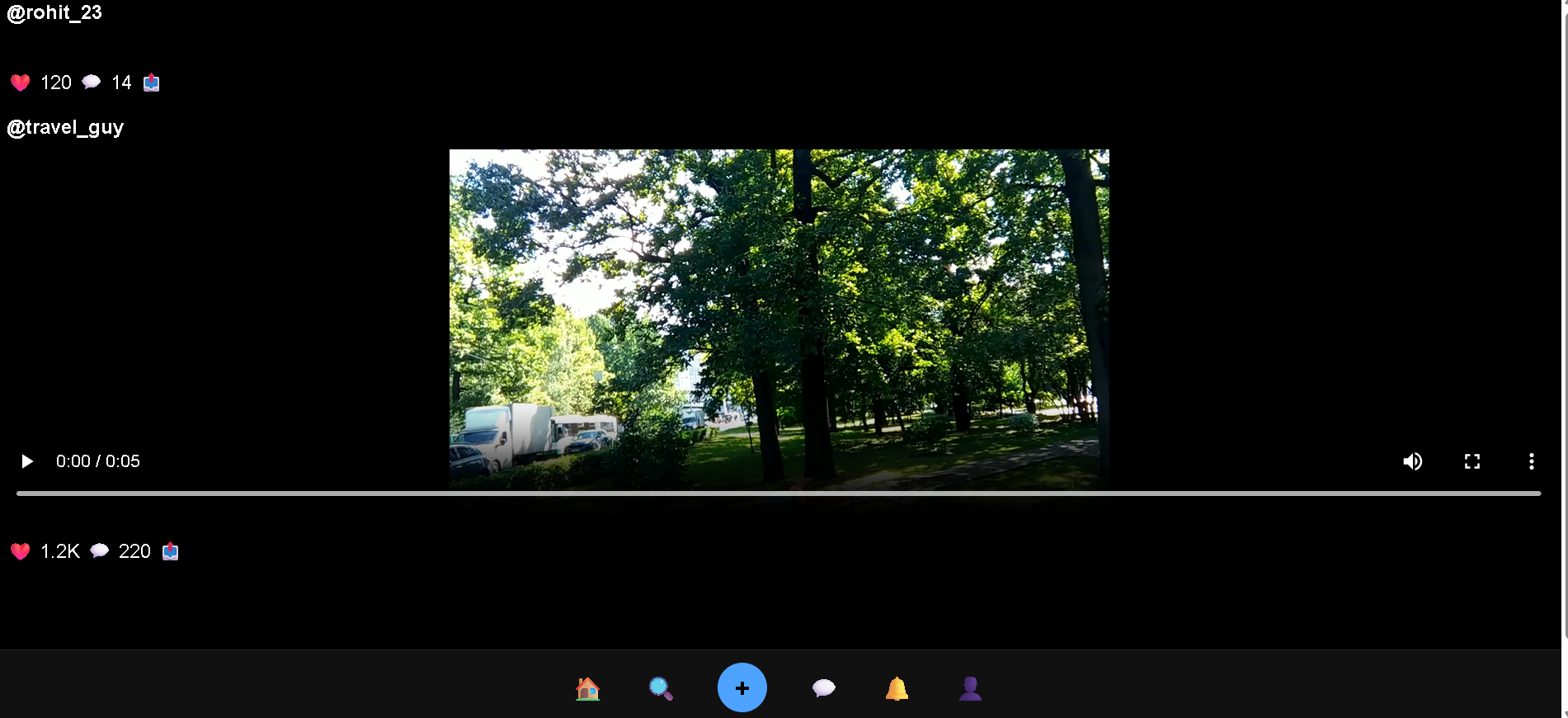Open Messages in bottom navigation
Viewport: 1568px width, 718px height.
pyautogui.click(x=824, y=688)
